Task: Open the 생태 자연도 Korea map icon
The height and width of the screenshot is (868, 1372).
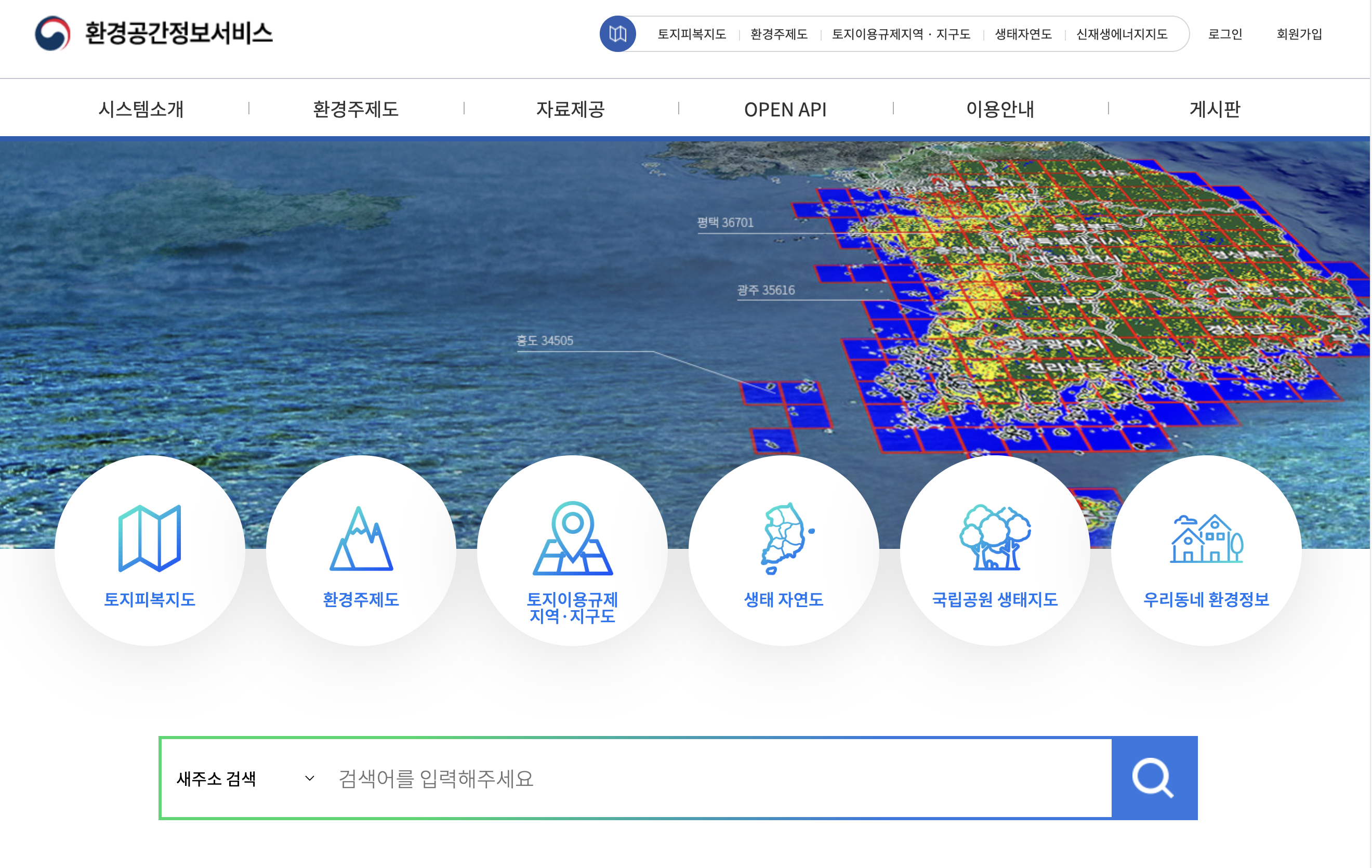Action: pyautogui.click(x=784, y=538)
